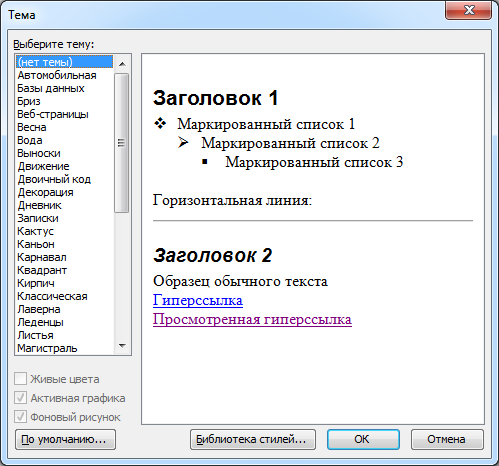Image resolution: width=499 pixels, height=466 pixels.
Task: Select the Бриз theme
Action: 65,101
